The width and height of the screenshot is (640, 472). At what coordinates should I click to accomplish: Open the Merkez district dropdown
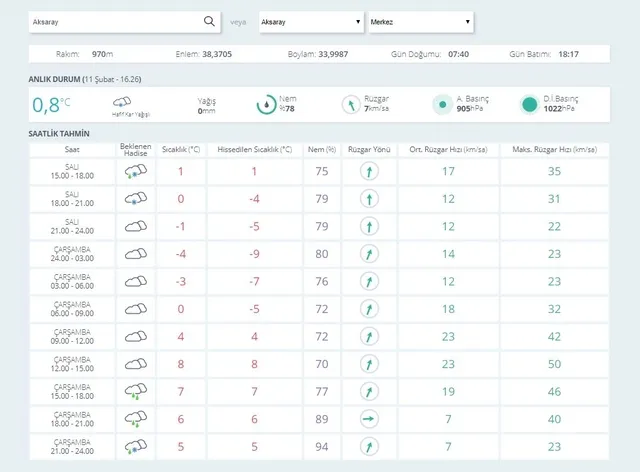[x=421, y=22]
